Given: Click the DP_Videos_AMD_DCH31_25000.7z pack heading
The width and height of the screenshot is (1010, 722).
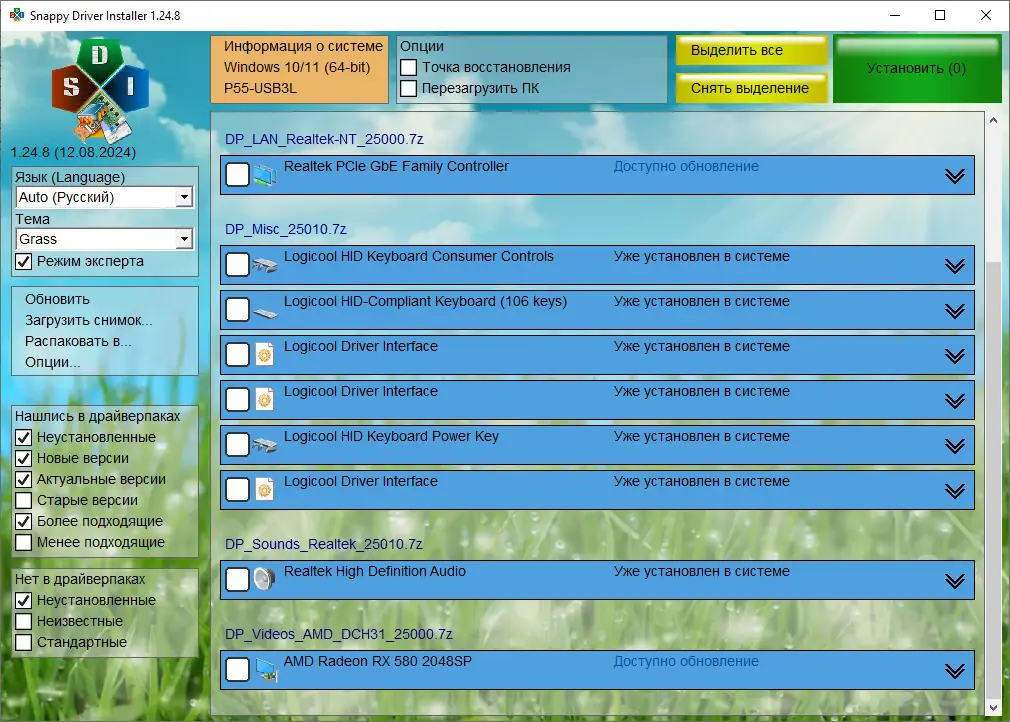Looking at the screenshot, I should tap(339, 634).
